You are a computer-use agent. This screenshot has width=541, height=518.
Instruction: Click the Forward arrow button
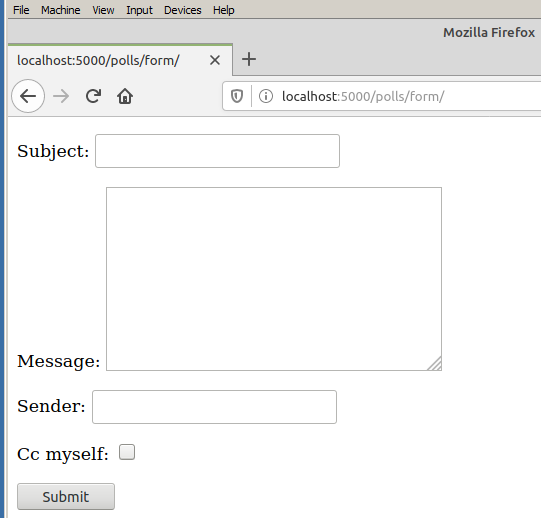coord(61,96)
